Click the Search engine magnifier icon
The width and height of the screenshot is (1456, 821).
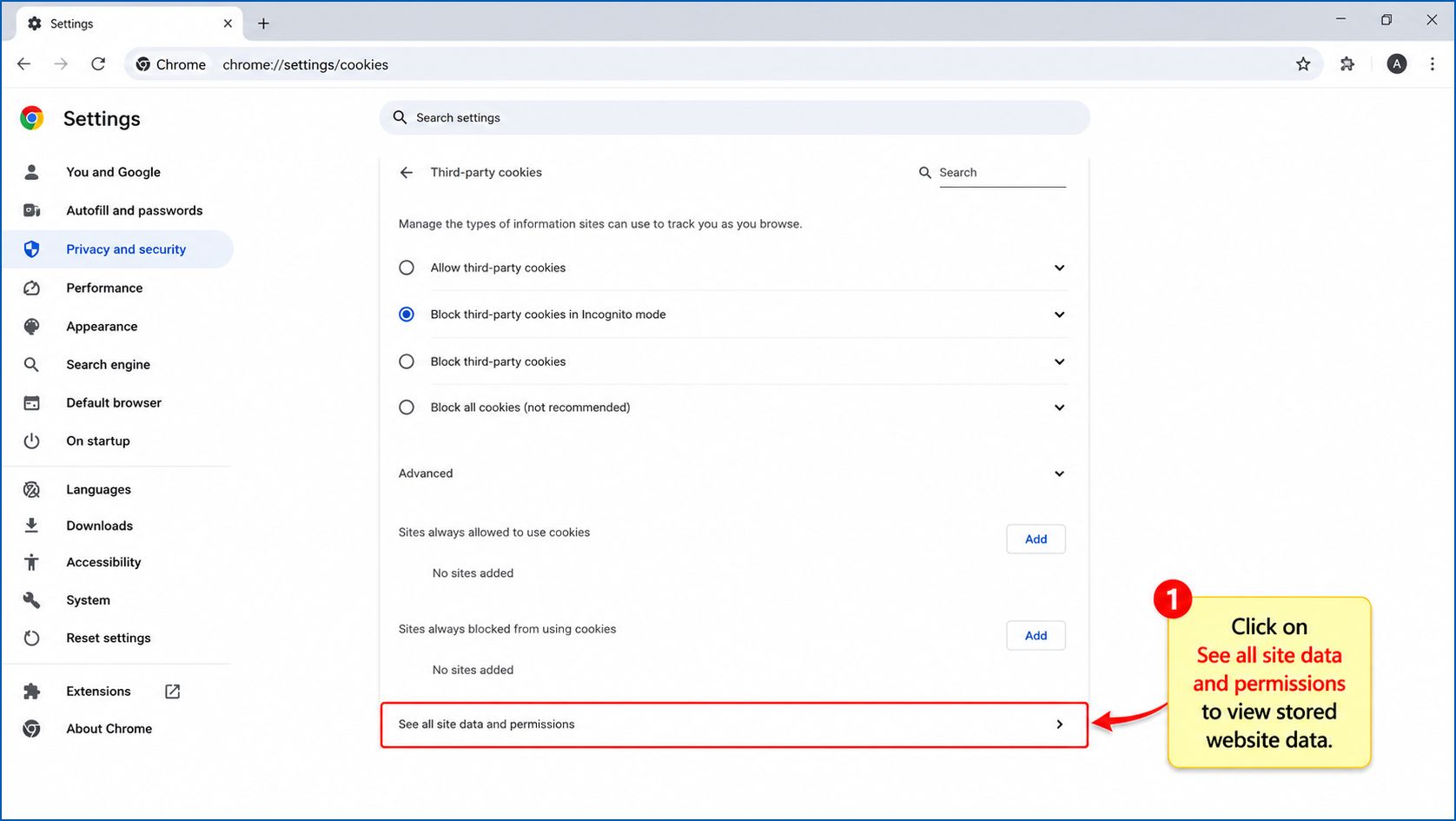(x=31, y=365)
